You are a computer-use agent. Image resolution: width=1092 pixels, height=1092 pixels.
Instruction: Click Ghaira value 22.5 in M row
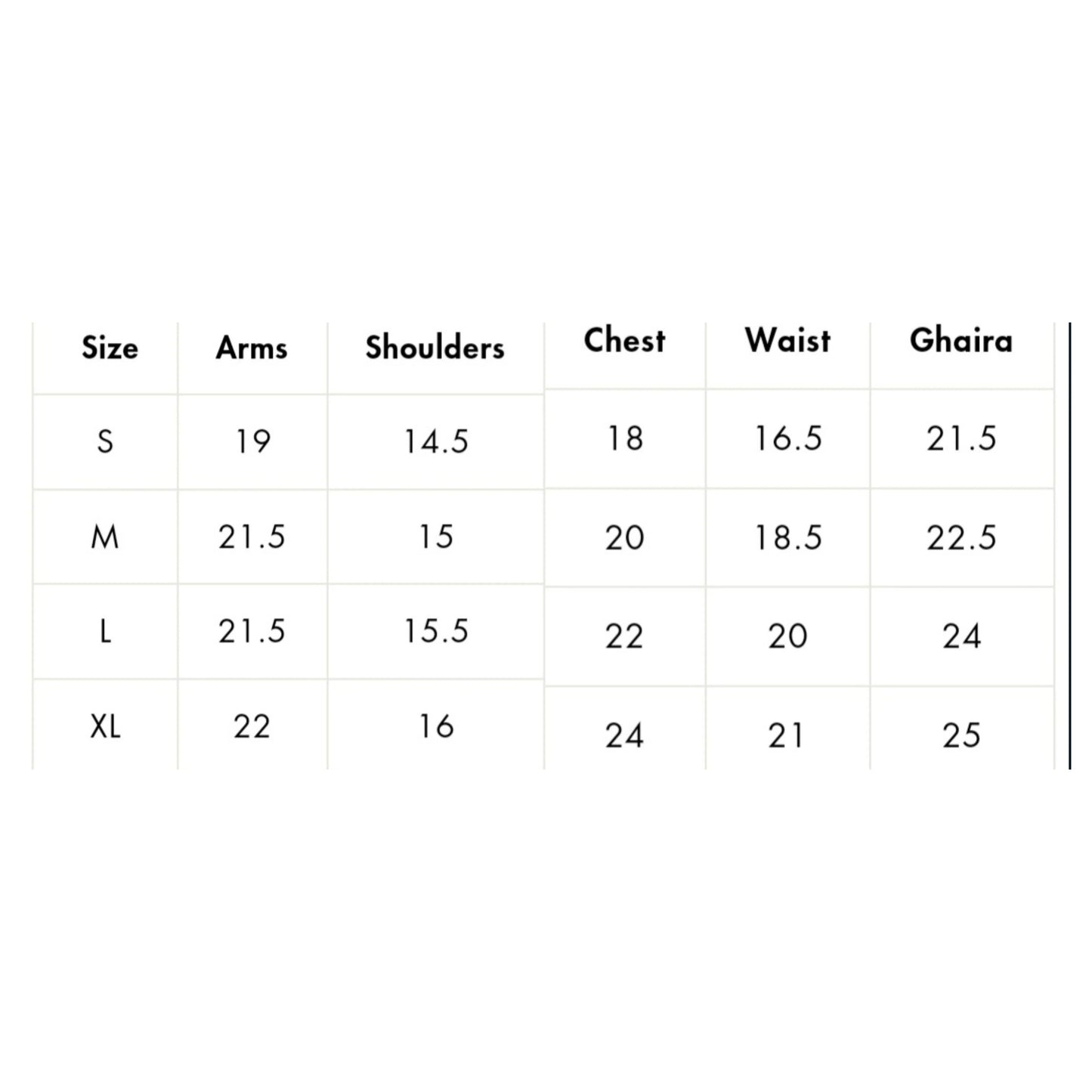[961, 538]
